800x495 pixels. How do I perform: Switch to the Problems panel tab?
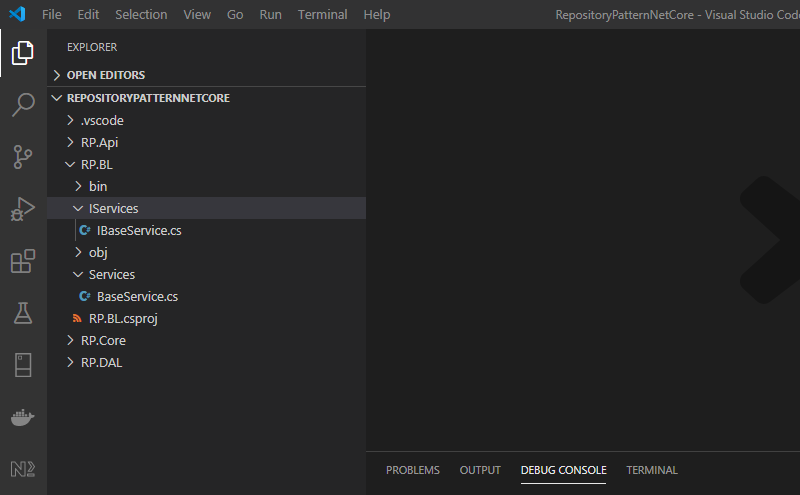[x=412, y=470]
